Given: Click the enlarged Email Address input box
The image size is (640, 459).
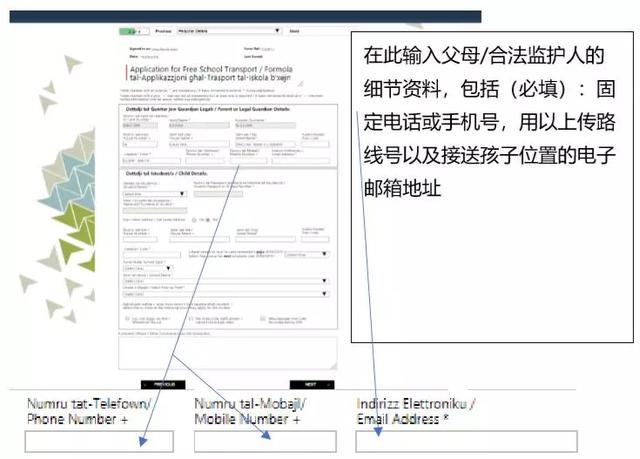Looking at the screenshot, I should click(x=467, y=441).
